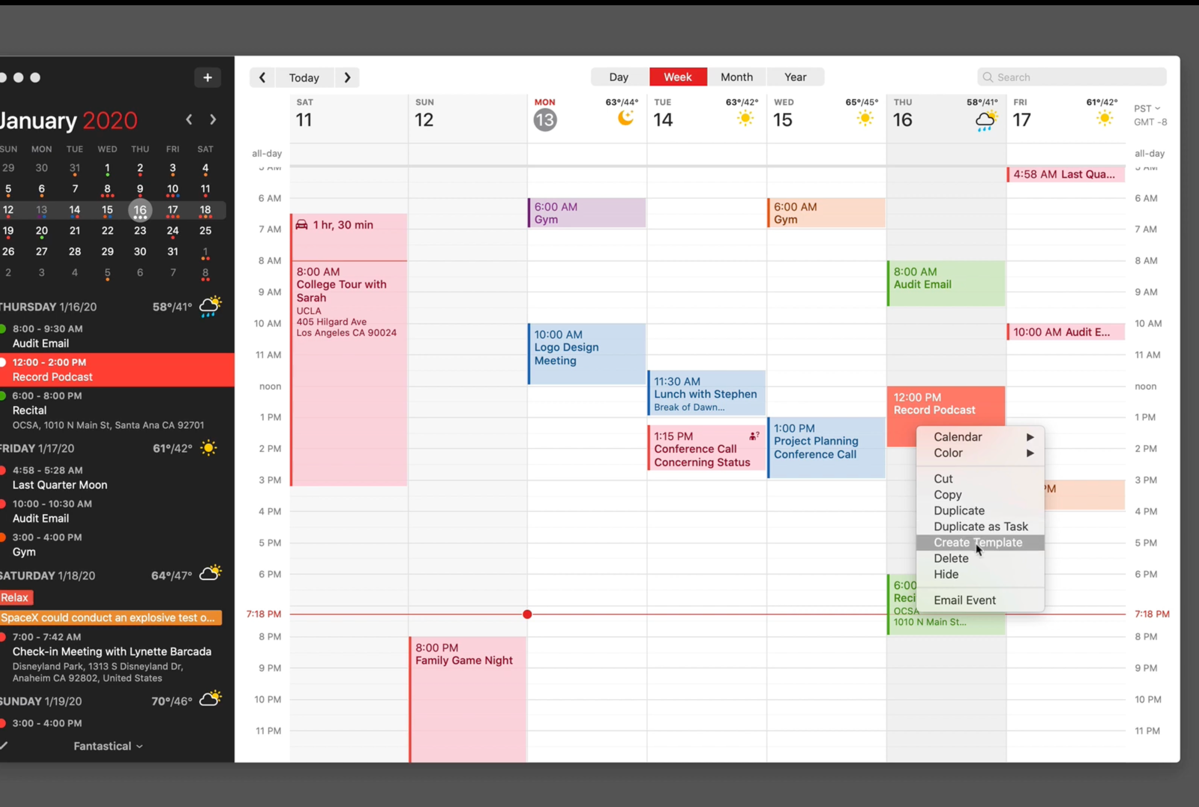The image size is (1199, 807).
Task: Open Logo Design Meeting event
Action: 587,353
